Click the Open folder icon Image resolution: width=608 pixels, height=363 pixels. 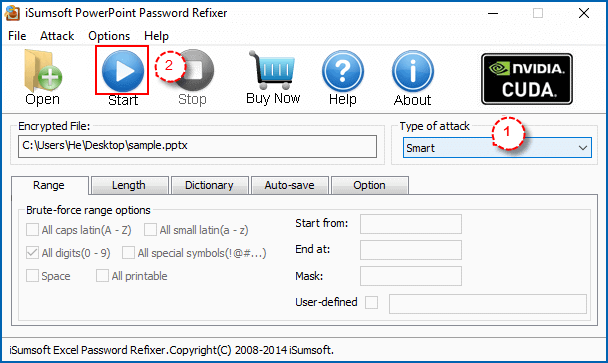click(x=43, y=71)
